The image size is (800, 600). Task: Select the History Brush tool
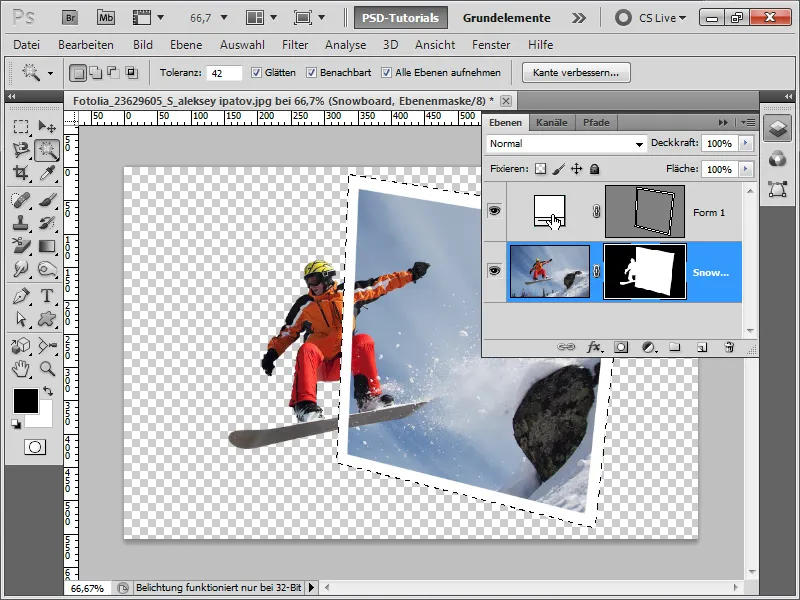[47, 223]
